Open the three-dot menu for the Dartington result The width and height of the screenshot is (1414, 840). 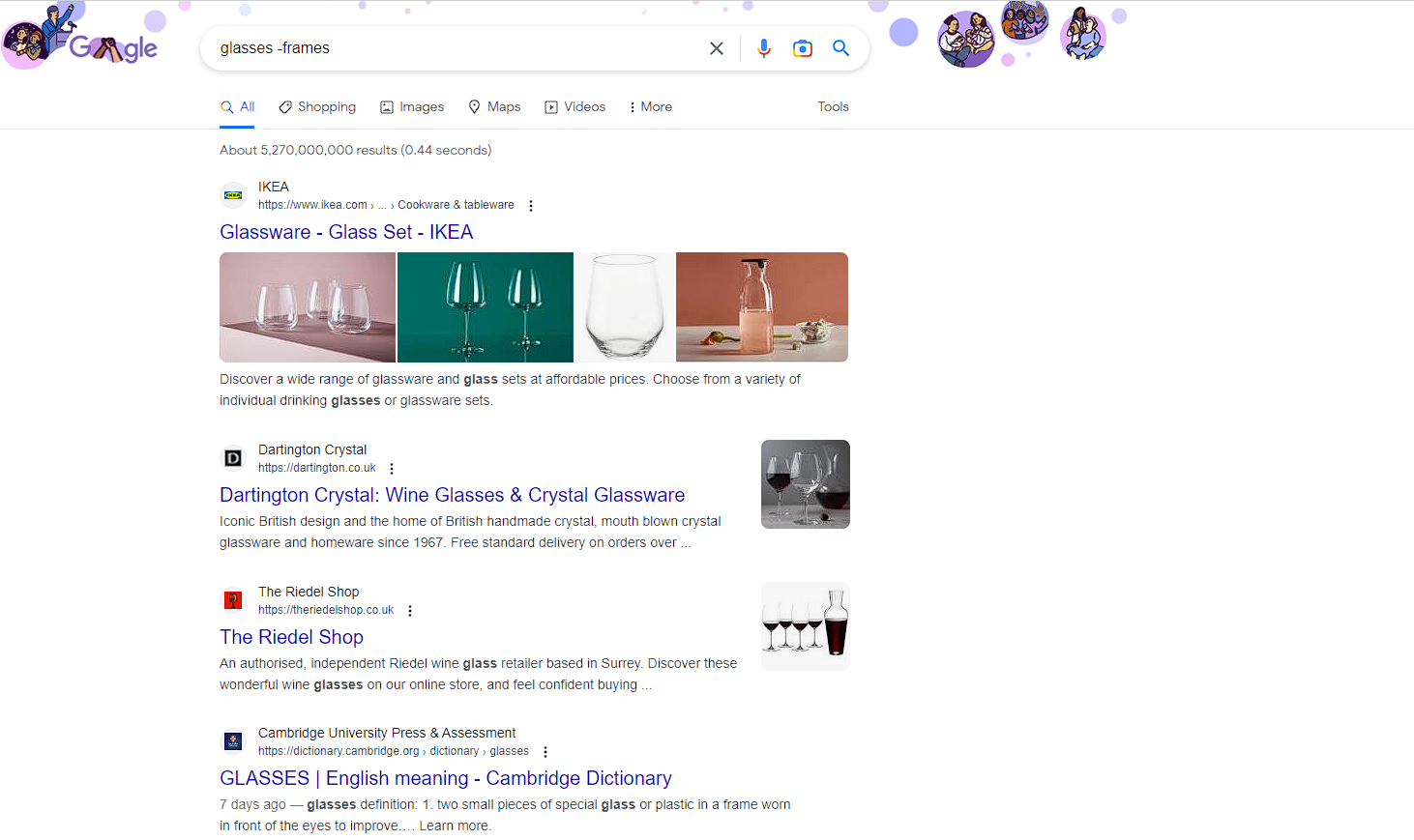click(x=392, y=469)
